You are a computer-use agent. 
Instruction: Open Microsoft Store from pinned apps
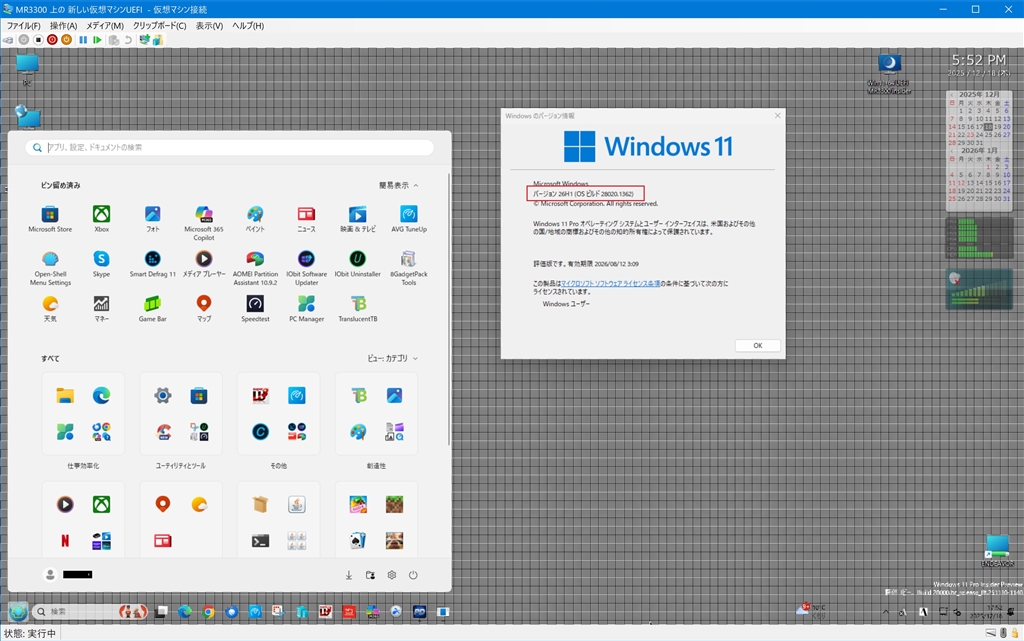click(50, 215)
